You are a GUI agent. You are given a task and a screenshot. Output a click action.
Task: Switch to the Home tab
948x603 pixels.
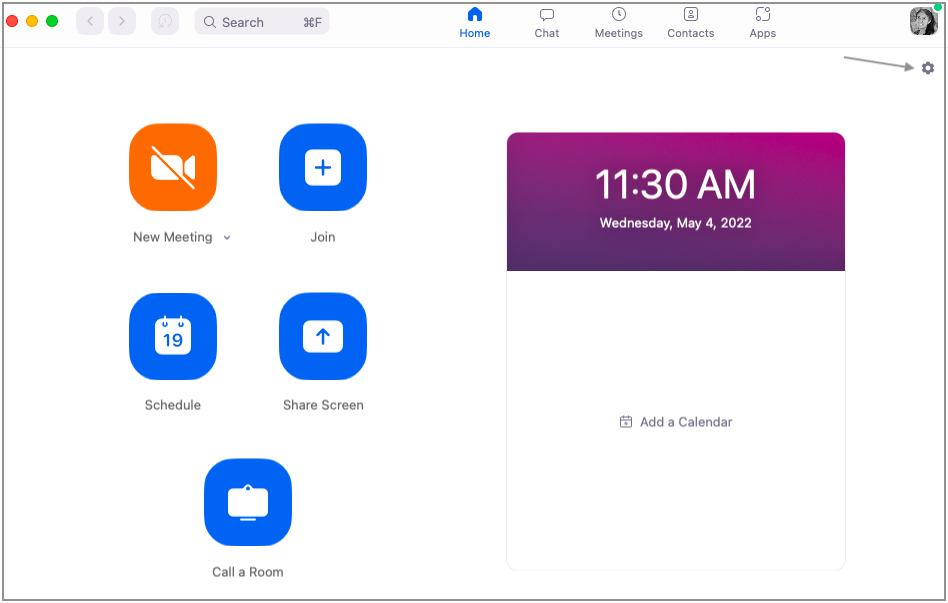pyautogui.click(x=475, y=22)
